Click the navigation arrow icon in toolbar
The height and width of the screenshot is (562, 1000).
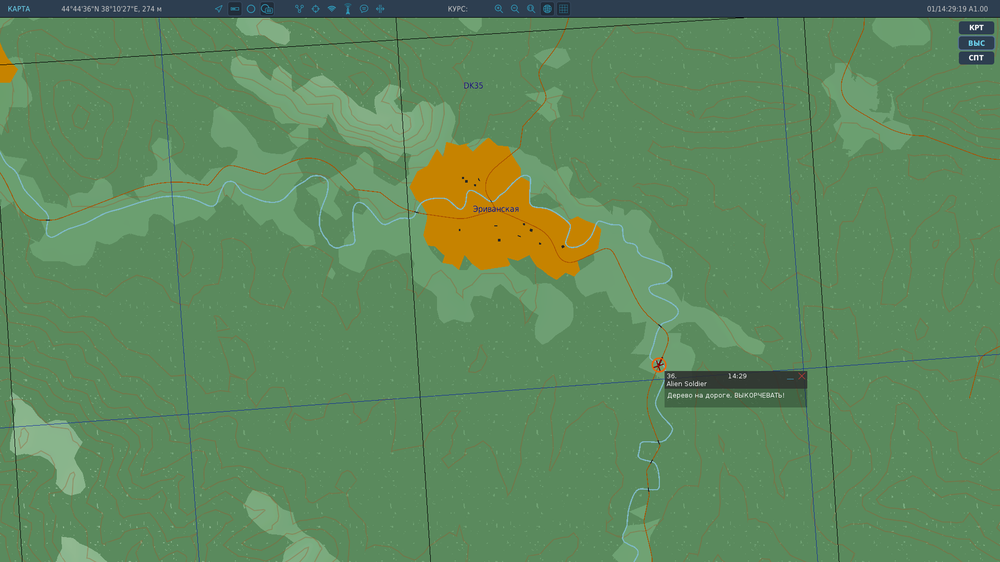[219, 9]
